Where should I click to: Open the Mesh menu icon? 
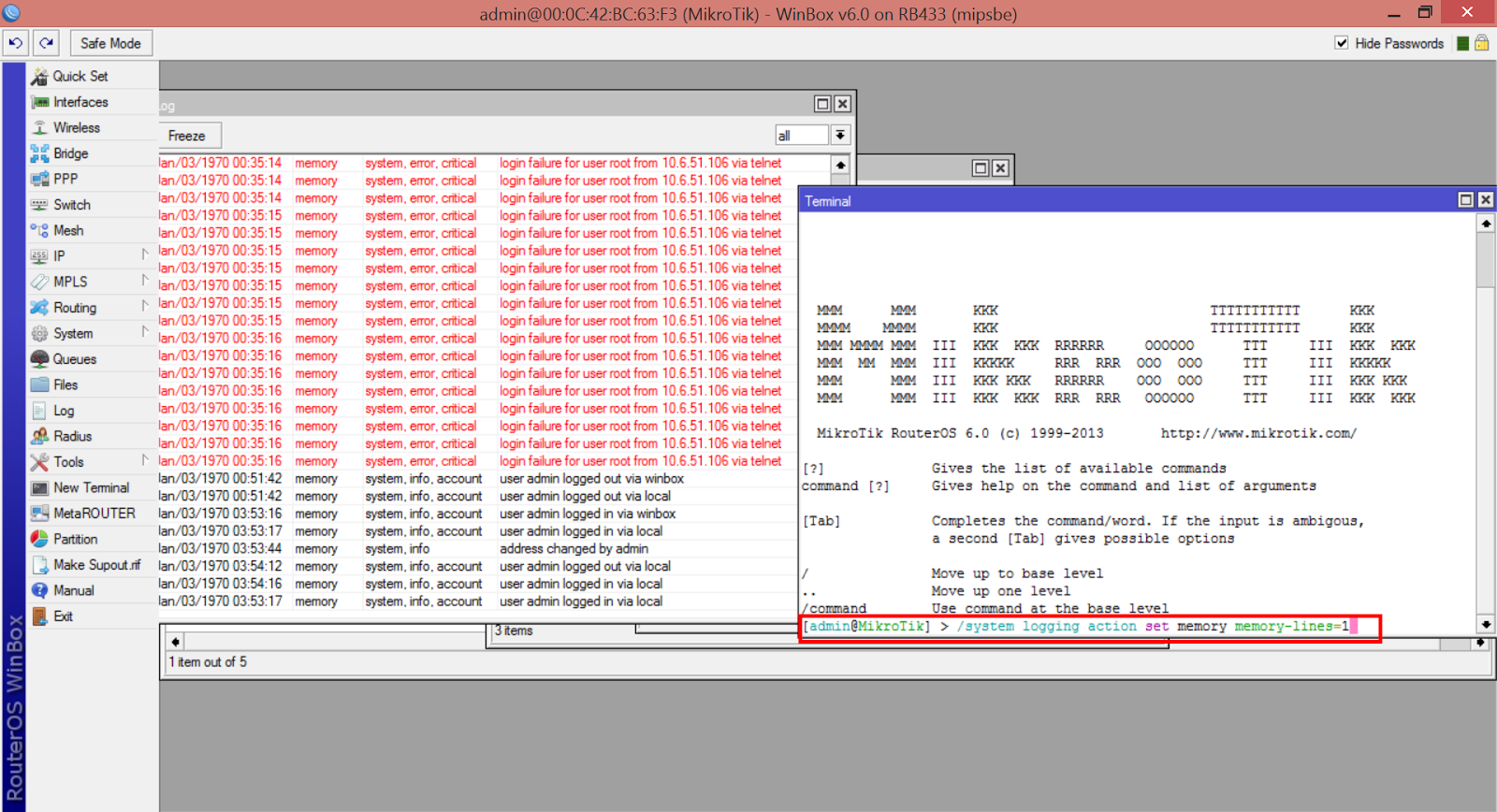coord(39,230)
